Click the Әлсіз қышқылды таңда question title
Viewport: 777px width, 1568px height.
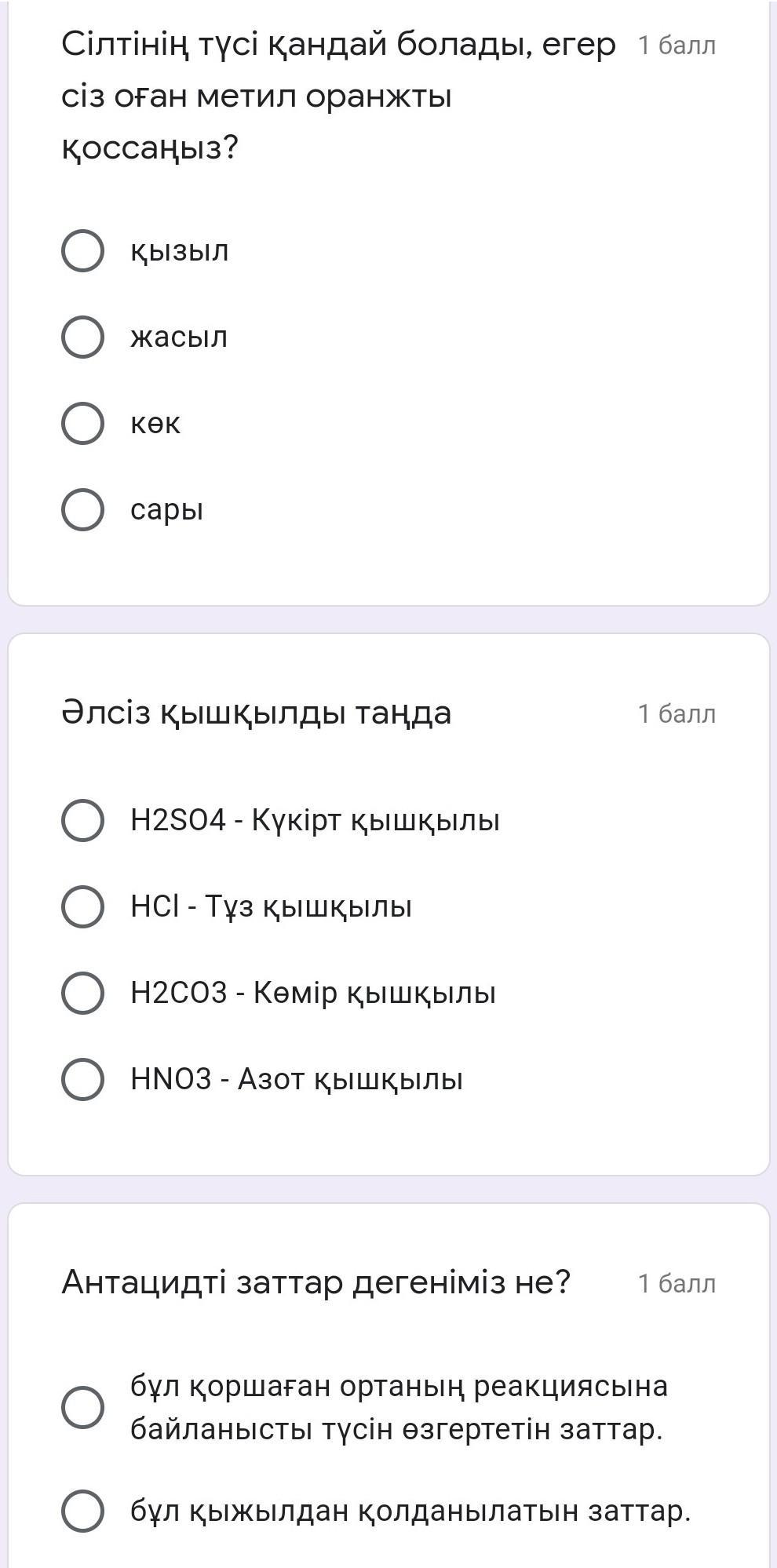(257, 713)
